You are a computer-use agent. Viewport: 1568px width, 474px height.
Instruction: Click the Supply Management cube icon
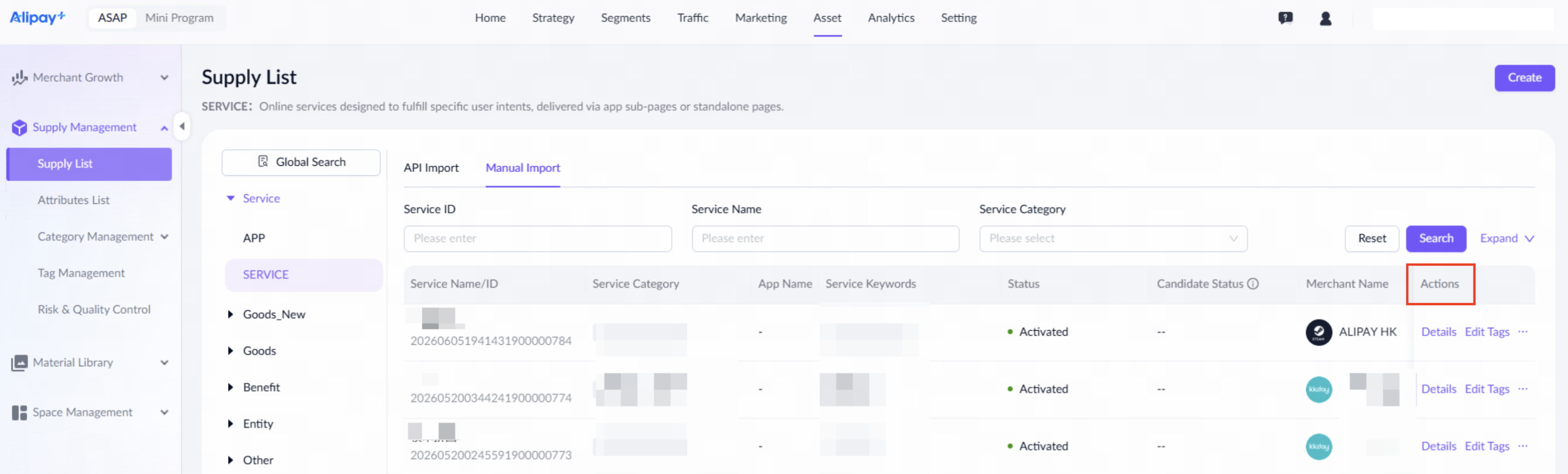tap(19, 127)
